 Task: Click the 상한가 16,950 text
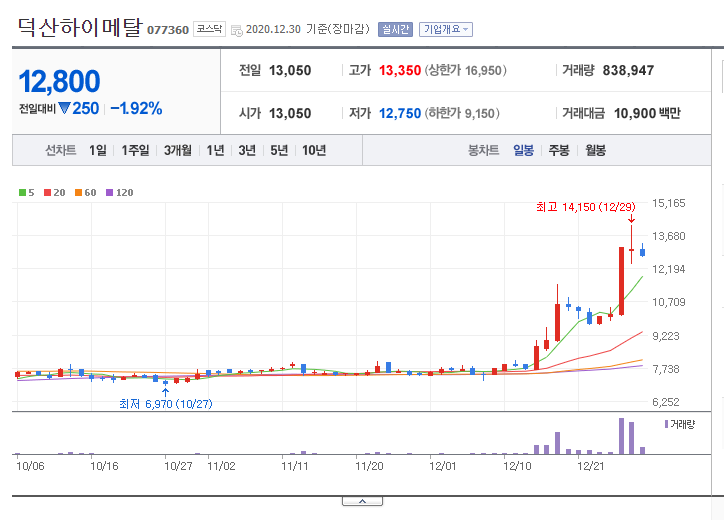[465, 71]
